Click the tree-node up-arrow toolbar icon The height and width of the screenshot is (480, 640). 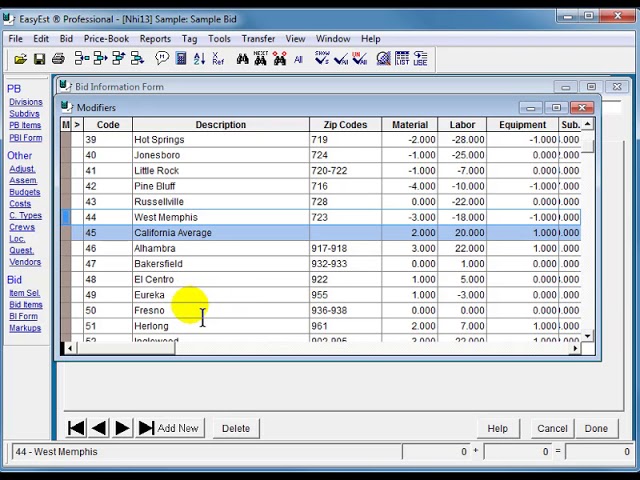click(x=119, y=59)
